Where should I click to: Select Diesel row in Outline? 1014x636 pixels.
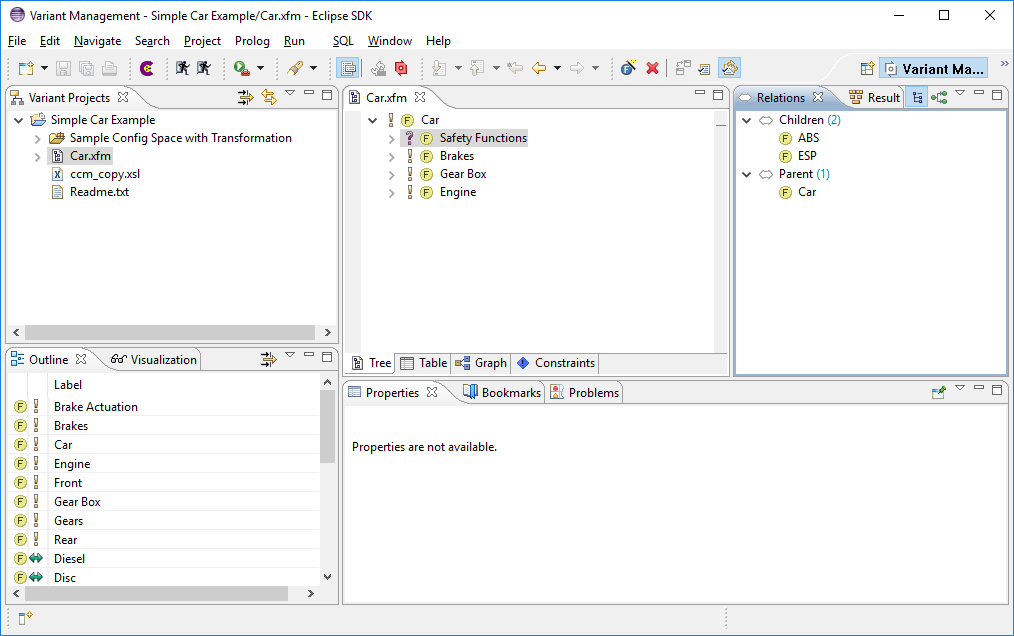166,558
